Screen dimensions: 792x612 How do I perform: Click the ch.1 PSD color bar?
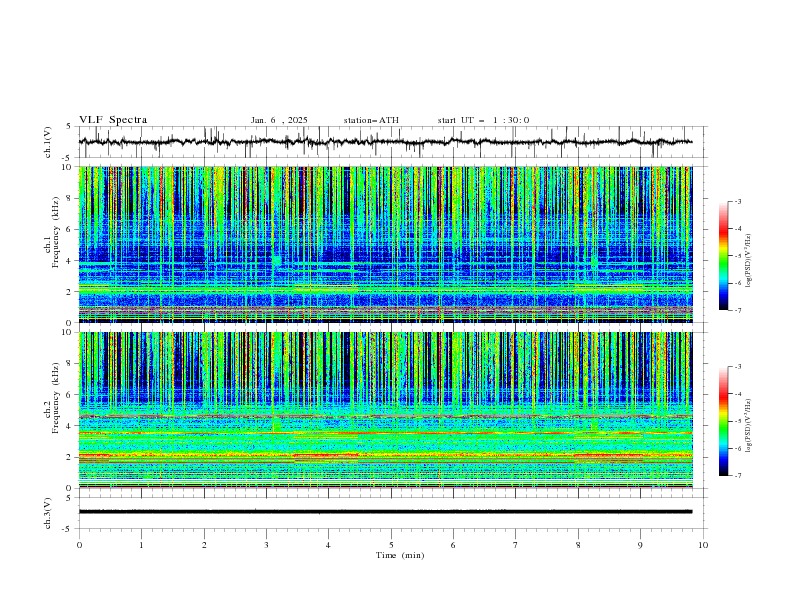pyautogui.click(x=724, y=255)
